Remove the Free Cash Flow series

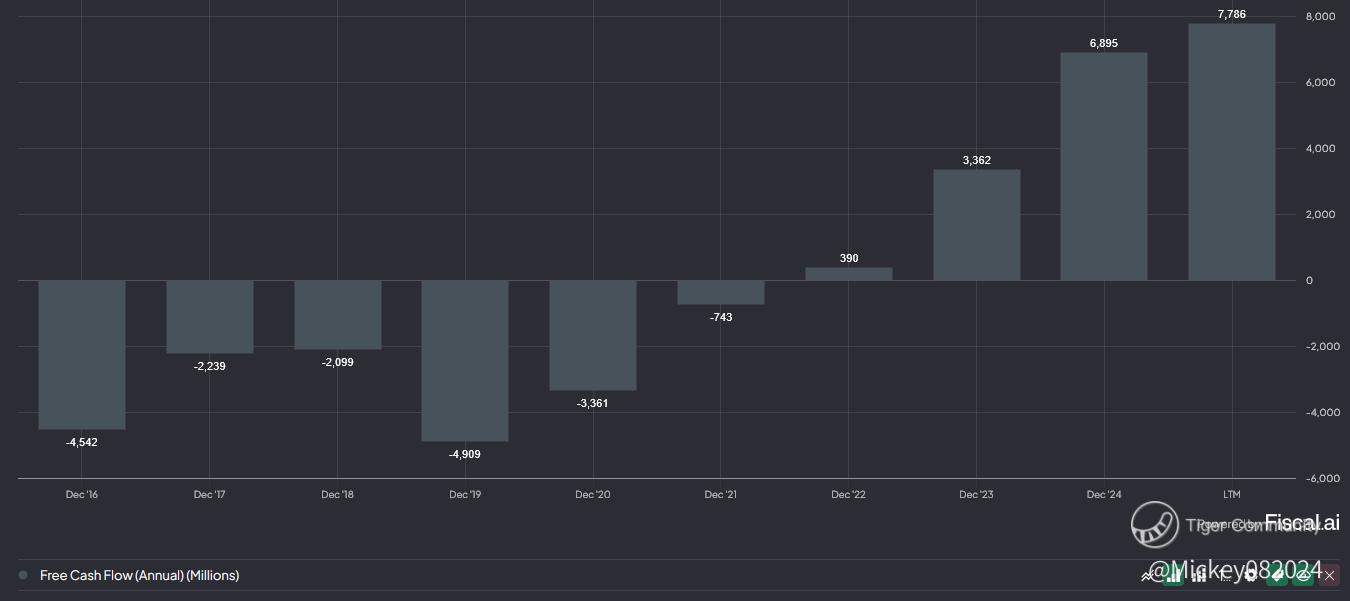tap(1329, 576)
